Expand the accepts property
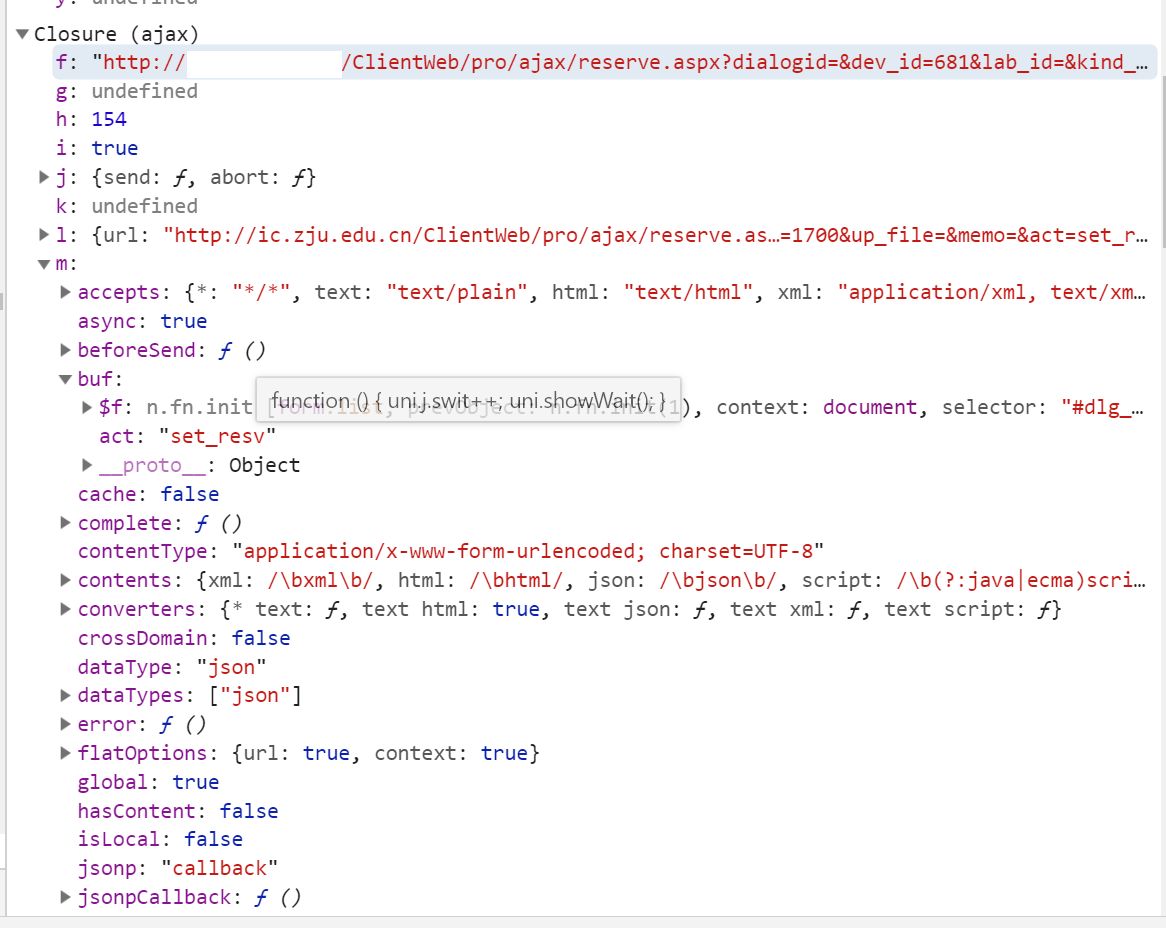Image resolution: width=1166 pixels, height=928 pixels. point(66,292)
